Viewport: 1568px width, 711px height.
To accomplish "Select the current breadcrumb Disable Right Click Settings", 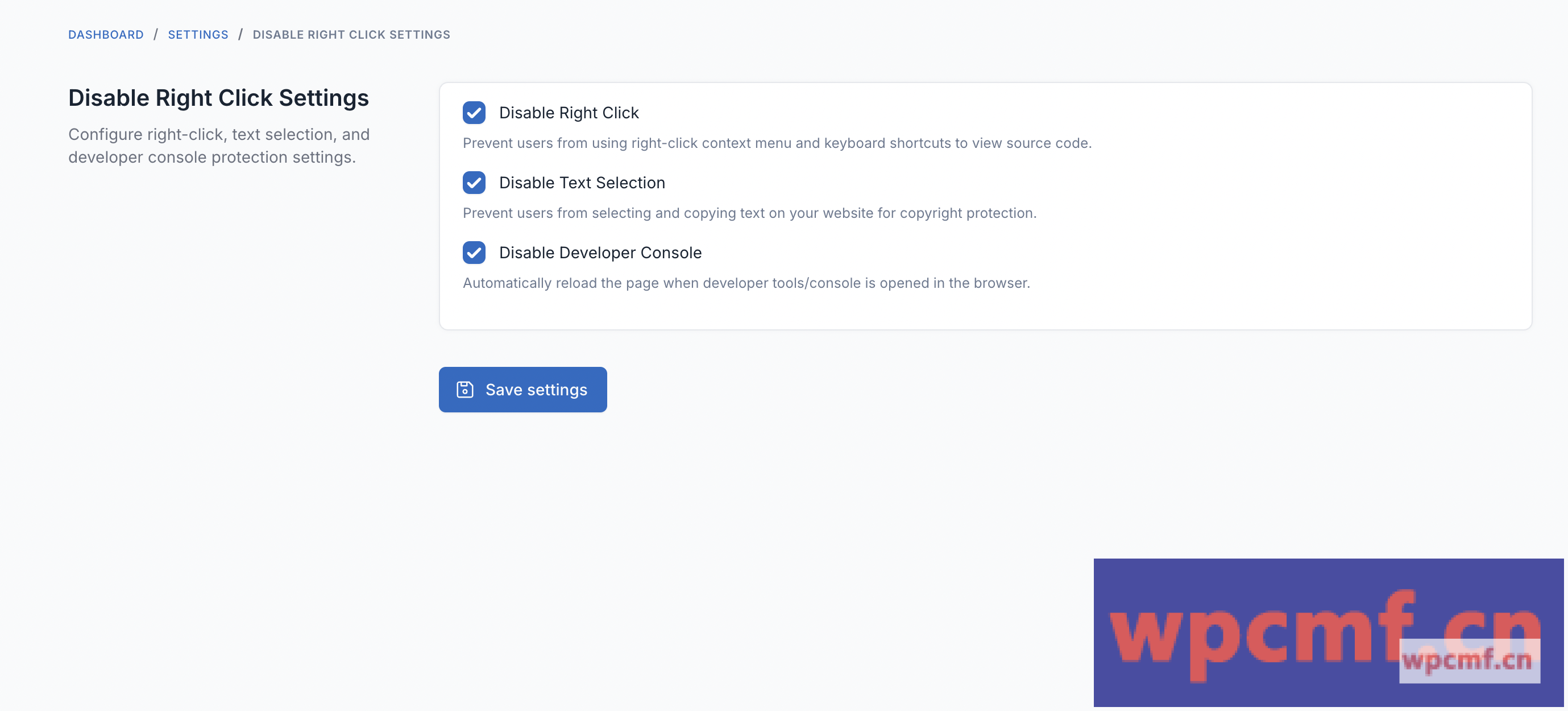I will click(351, 35).
